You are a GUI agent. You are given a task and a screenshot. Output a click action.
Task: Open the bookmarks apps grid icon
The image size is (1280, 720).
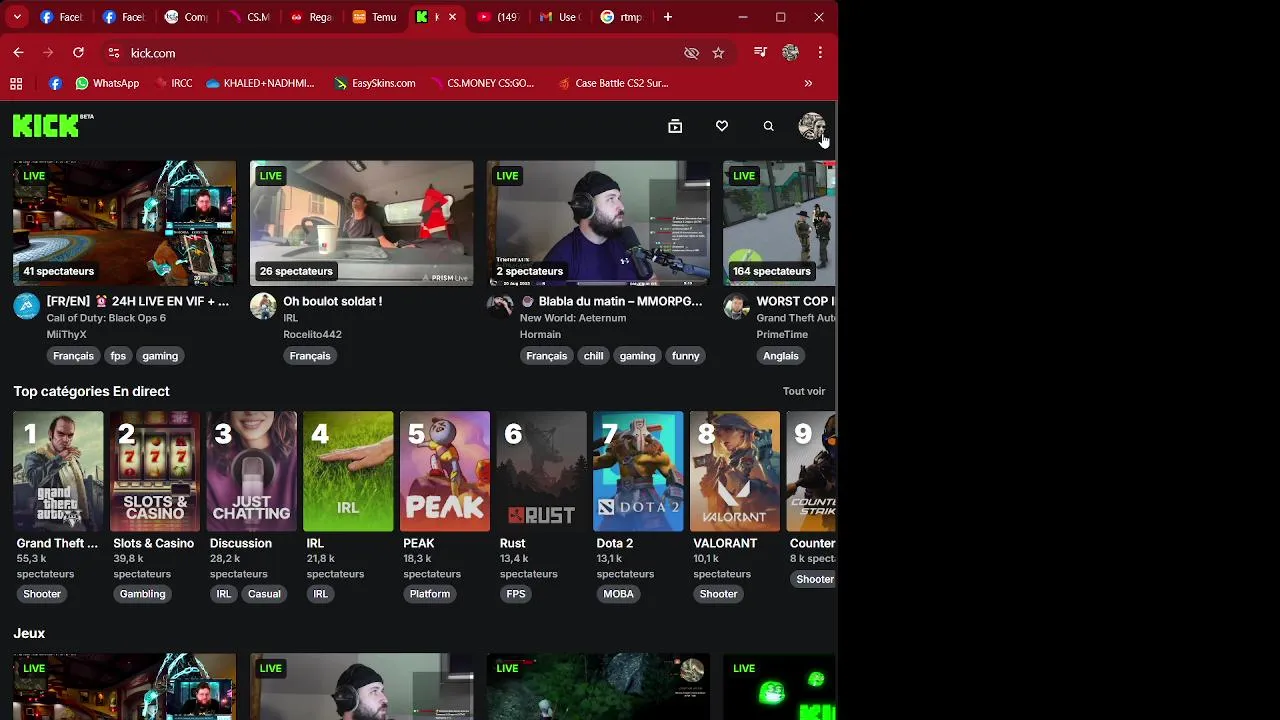click(x=16, y=83)
